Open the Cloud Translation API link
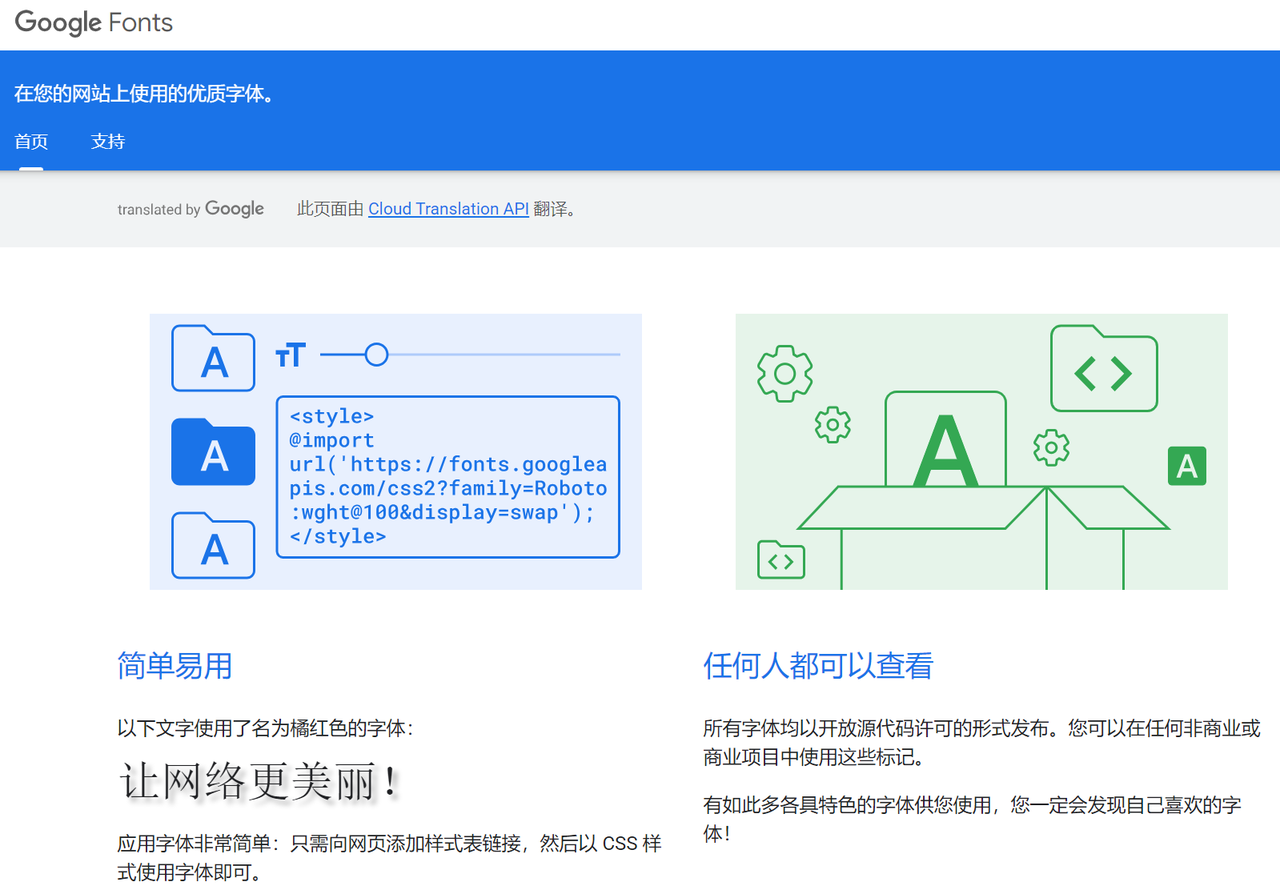This screenshot has height=886, width=1280. point(448,209)
